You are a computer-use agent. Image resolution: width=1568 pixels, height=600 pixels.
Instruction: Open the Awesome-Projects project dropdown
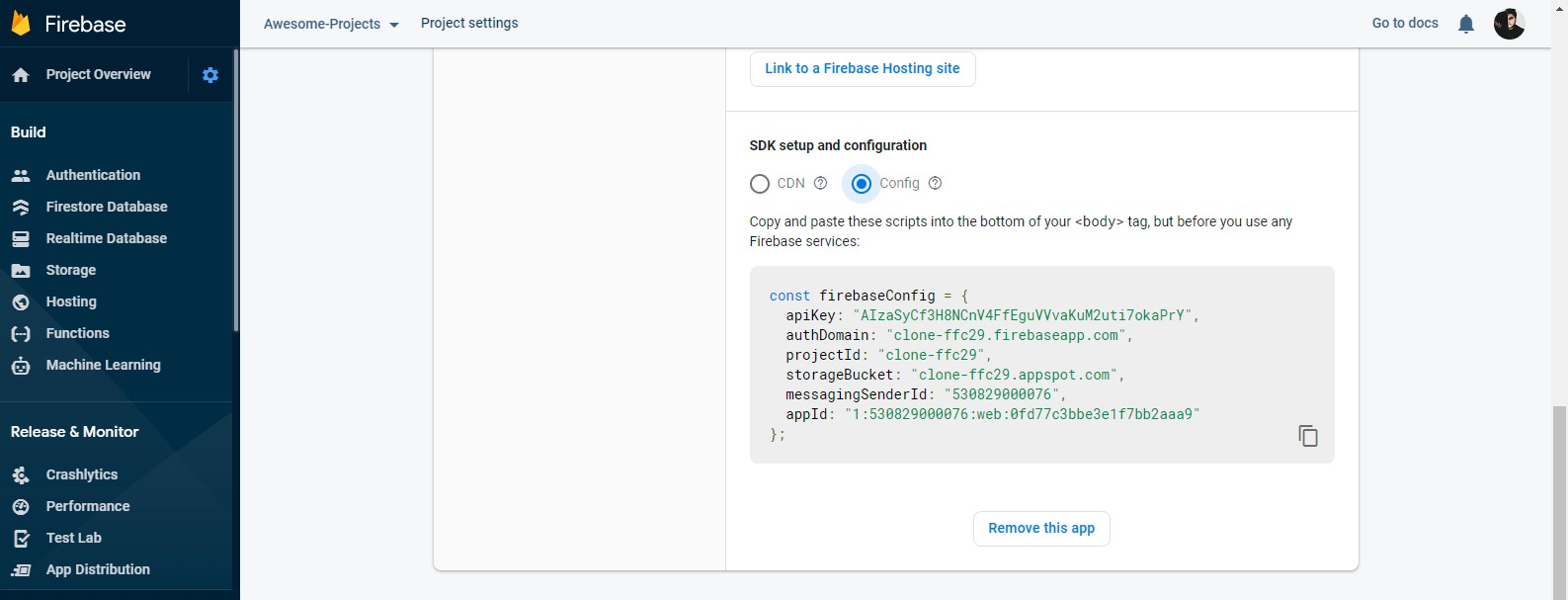coord(331,24)
